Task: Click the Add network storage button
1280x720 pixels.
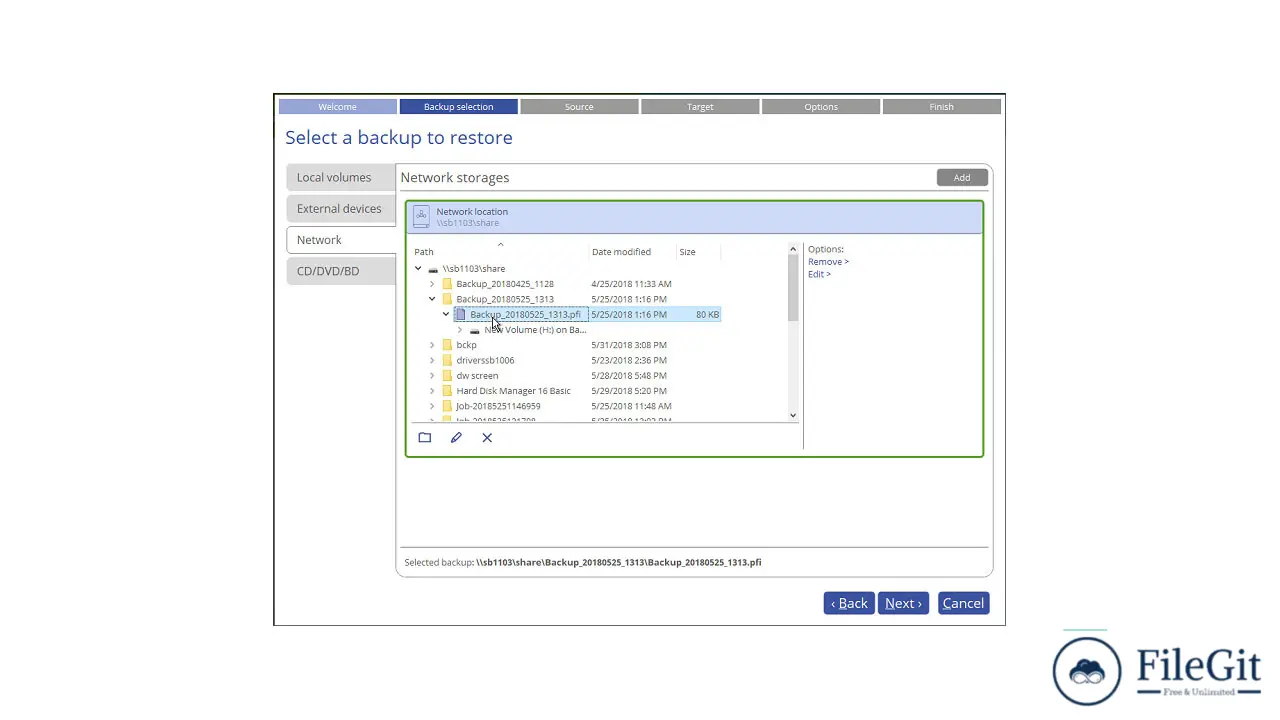Action: (962, 178)
